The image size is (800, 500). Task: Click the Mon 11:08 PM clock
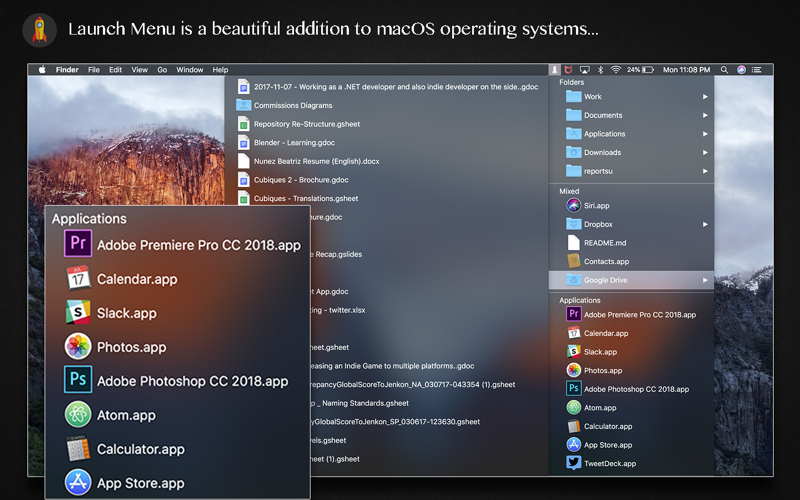[686, 70]
